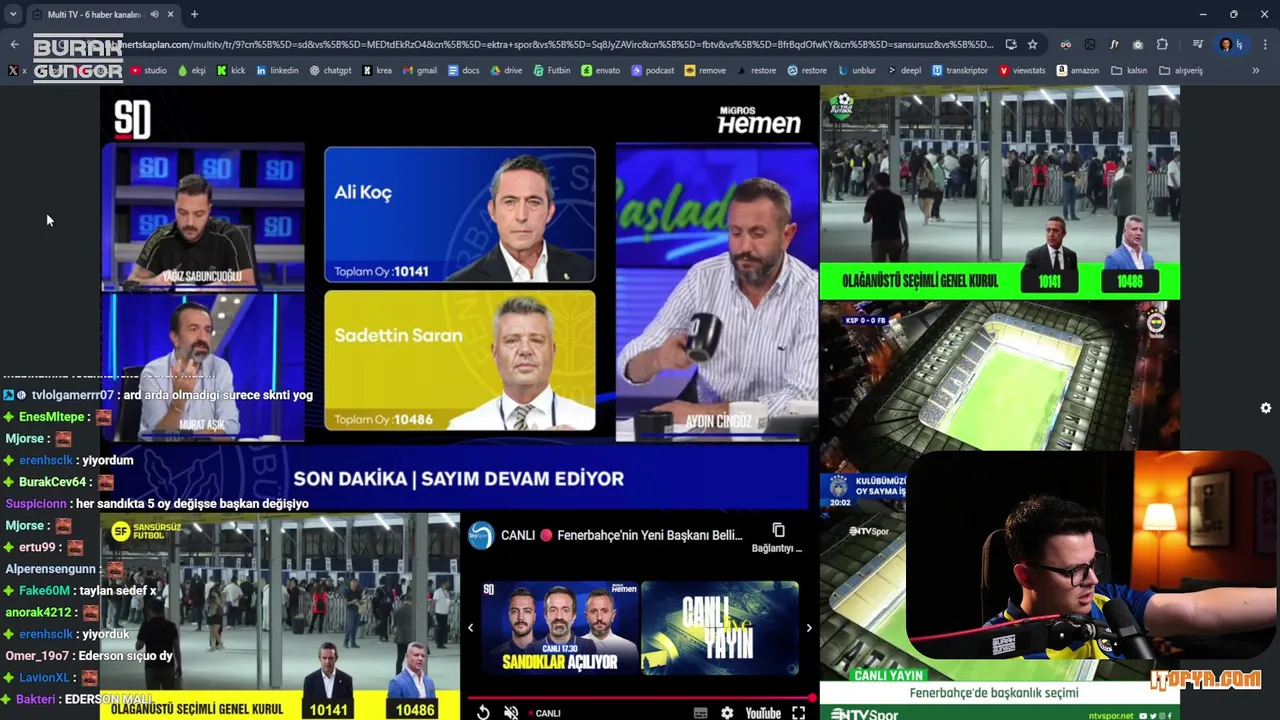Expand the alışveriş bookmark folder
The width and height of the screenshot is (1280, 720).
[x=1181, y=70]
